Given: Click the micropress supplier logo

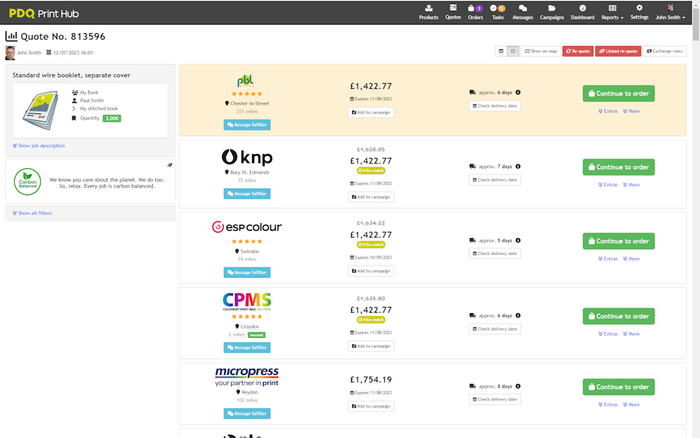Looking at the screenshot, I should pos(247,376).
